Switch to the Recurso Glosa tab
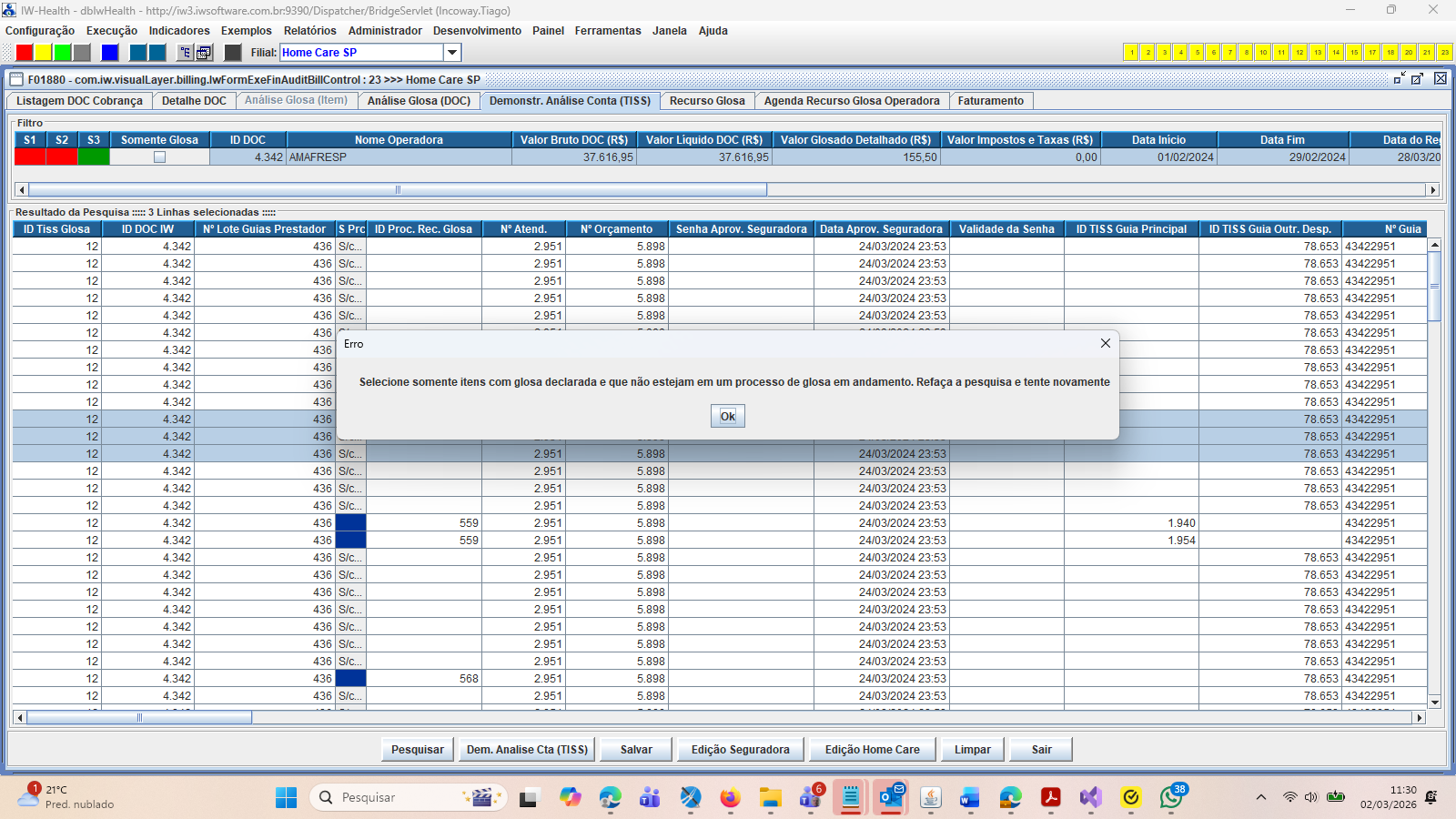The image size is (1456, 819). tap(707, 101)
